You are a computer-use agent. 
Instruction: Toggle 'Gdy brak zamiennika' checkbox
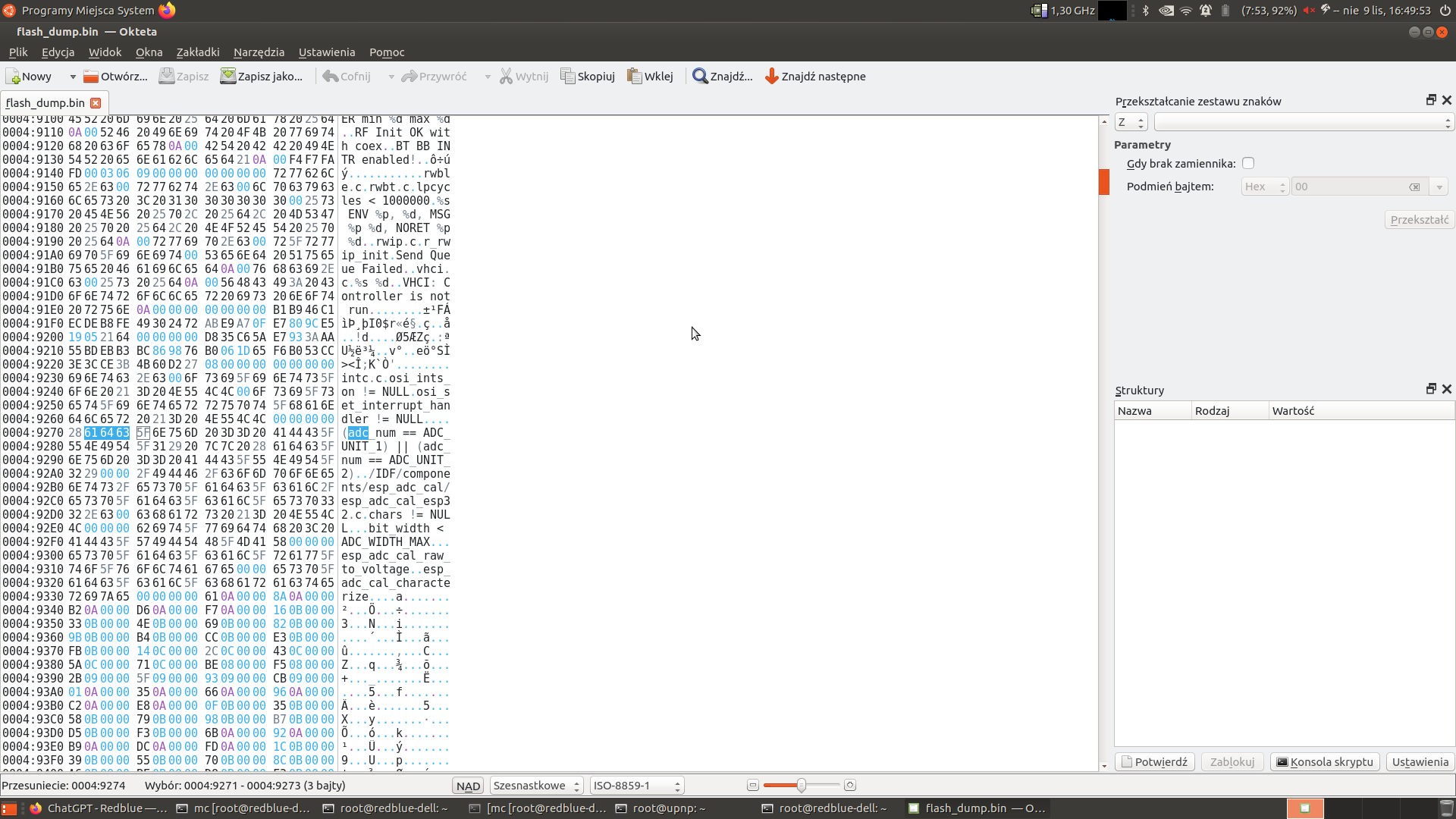pyautogui.click(x=1248, y=163)
